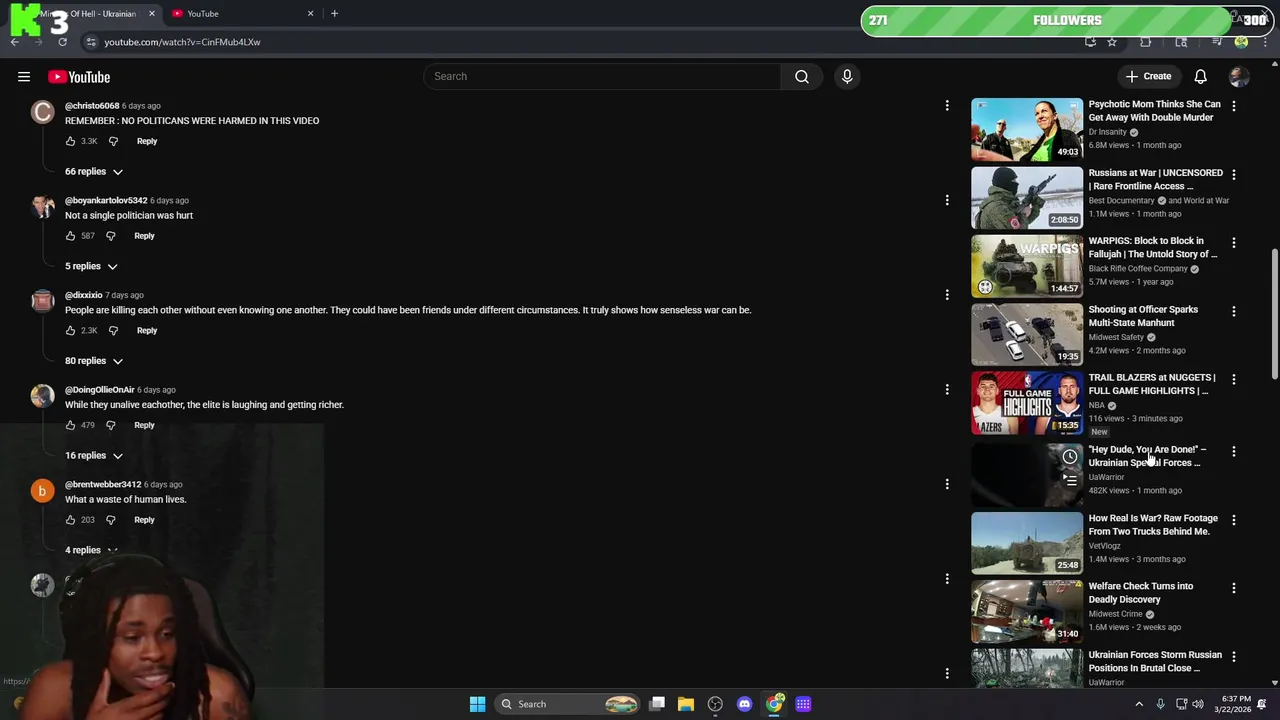
Task: Like the @brentwebber3412 comment
Action: point(70,520)
